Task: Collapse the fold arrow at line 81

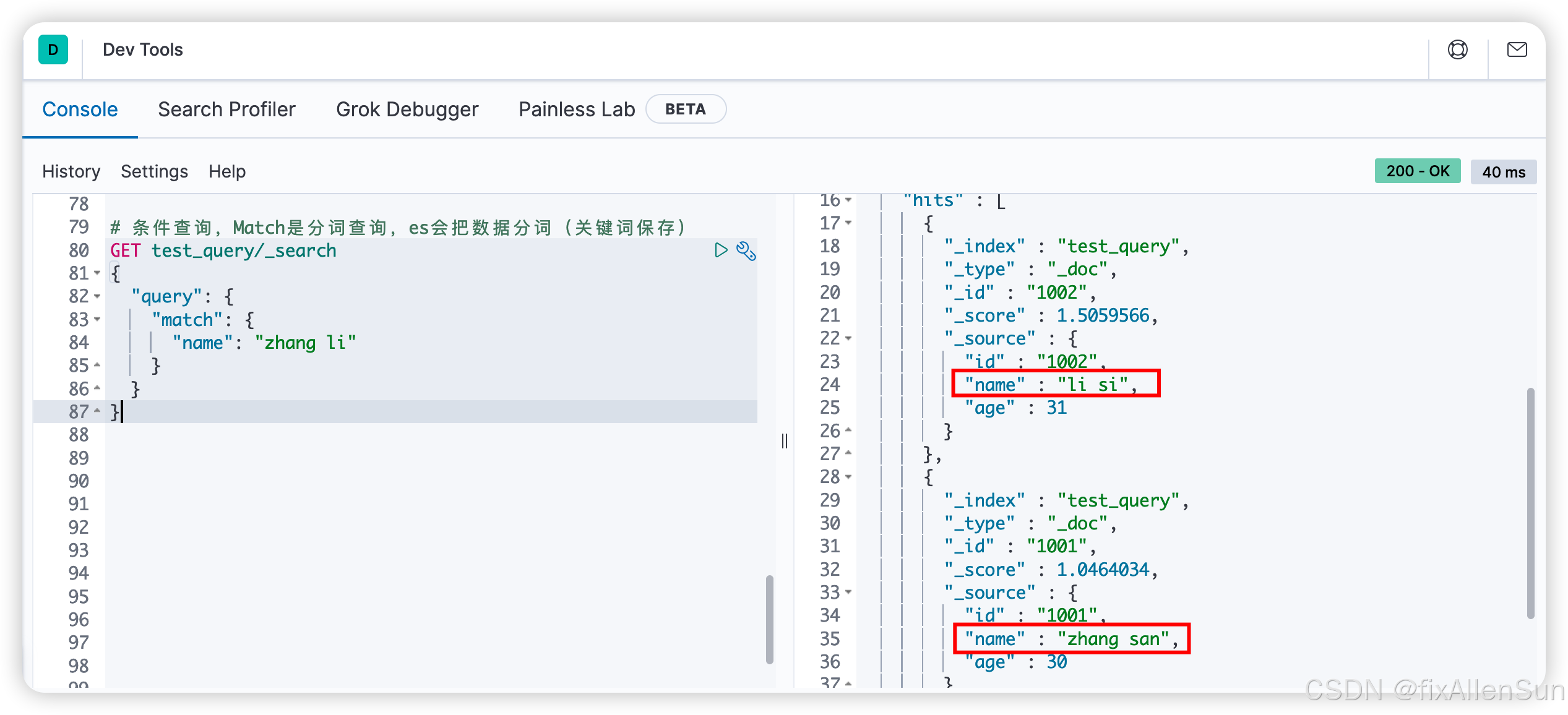Action: (97, 273)
